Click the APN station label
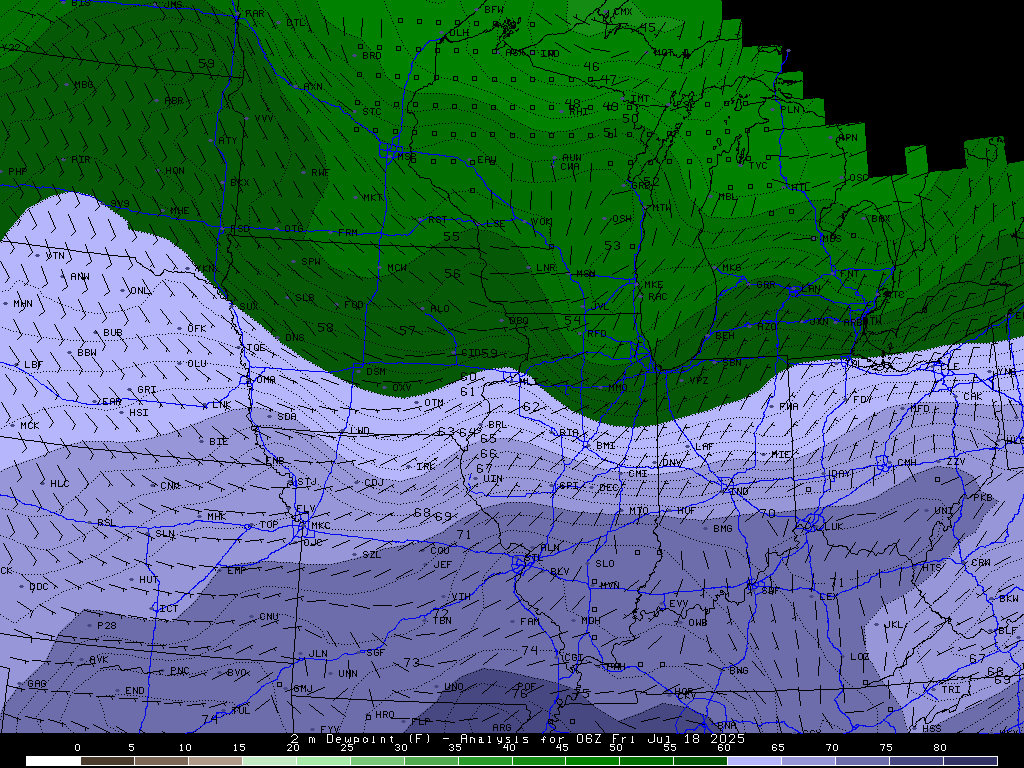The image size is (1024, 768). pyautogui.click(x=848, y=138)
